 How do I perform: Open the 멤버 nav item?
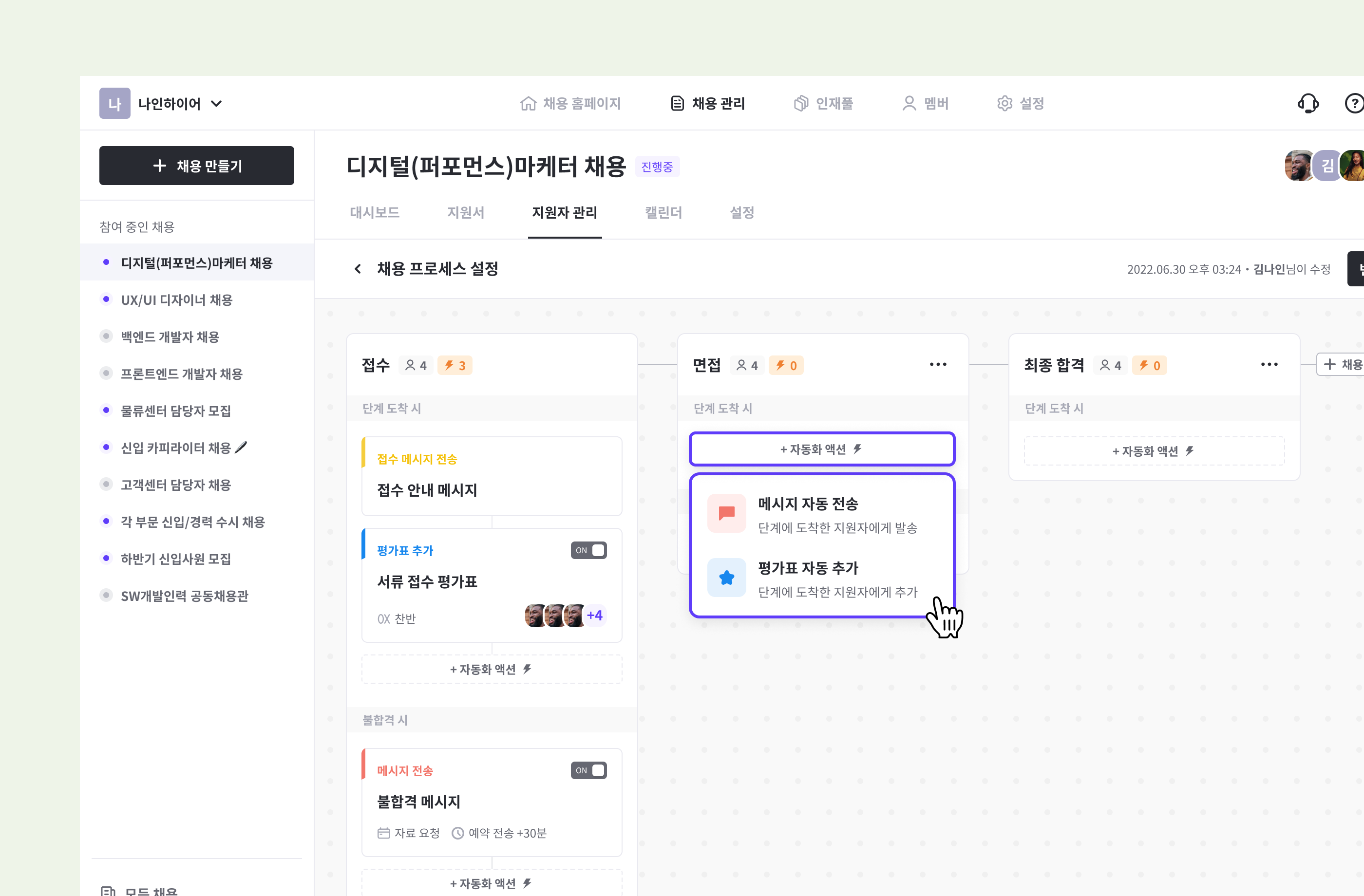coord(925,104)
